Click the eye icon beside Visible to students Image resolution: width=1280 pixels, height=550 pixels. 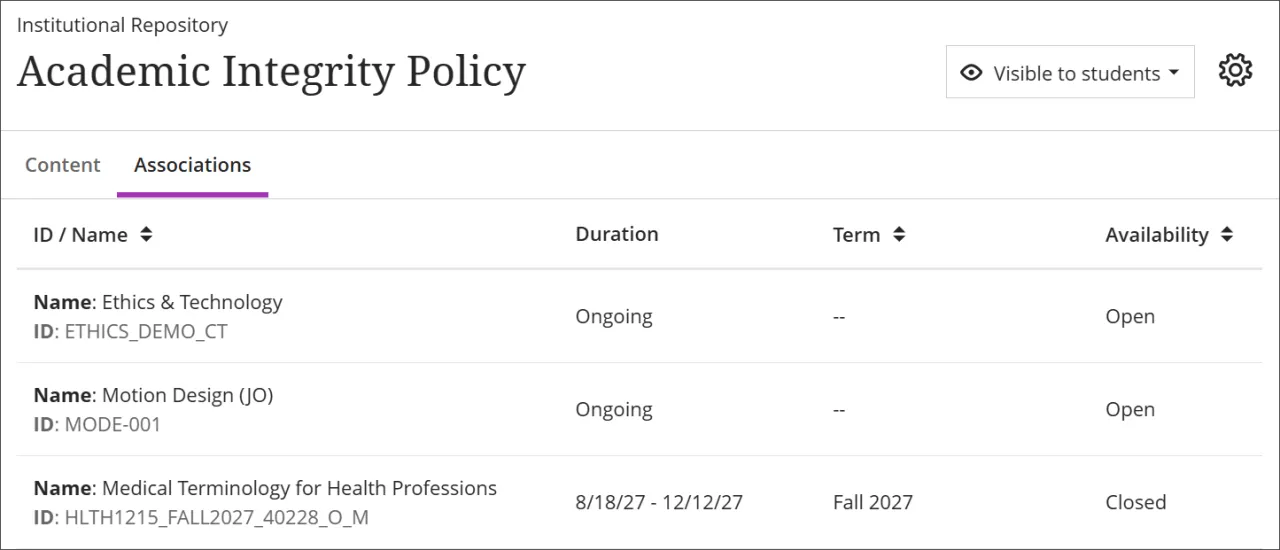coord(970,73)
